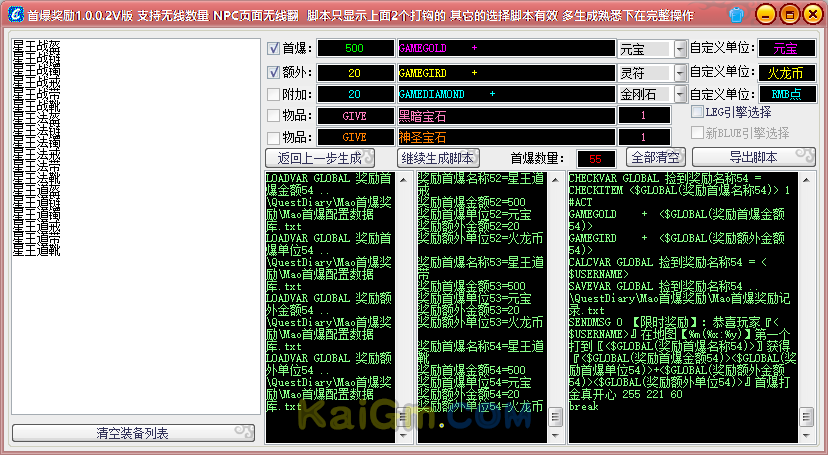Edit the custom unit field showing 元宝

point(785,49)
